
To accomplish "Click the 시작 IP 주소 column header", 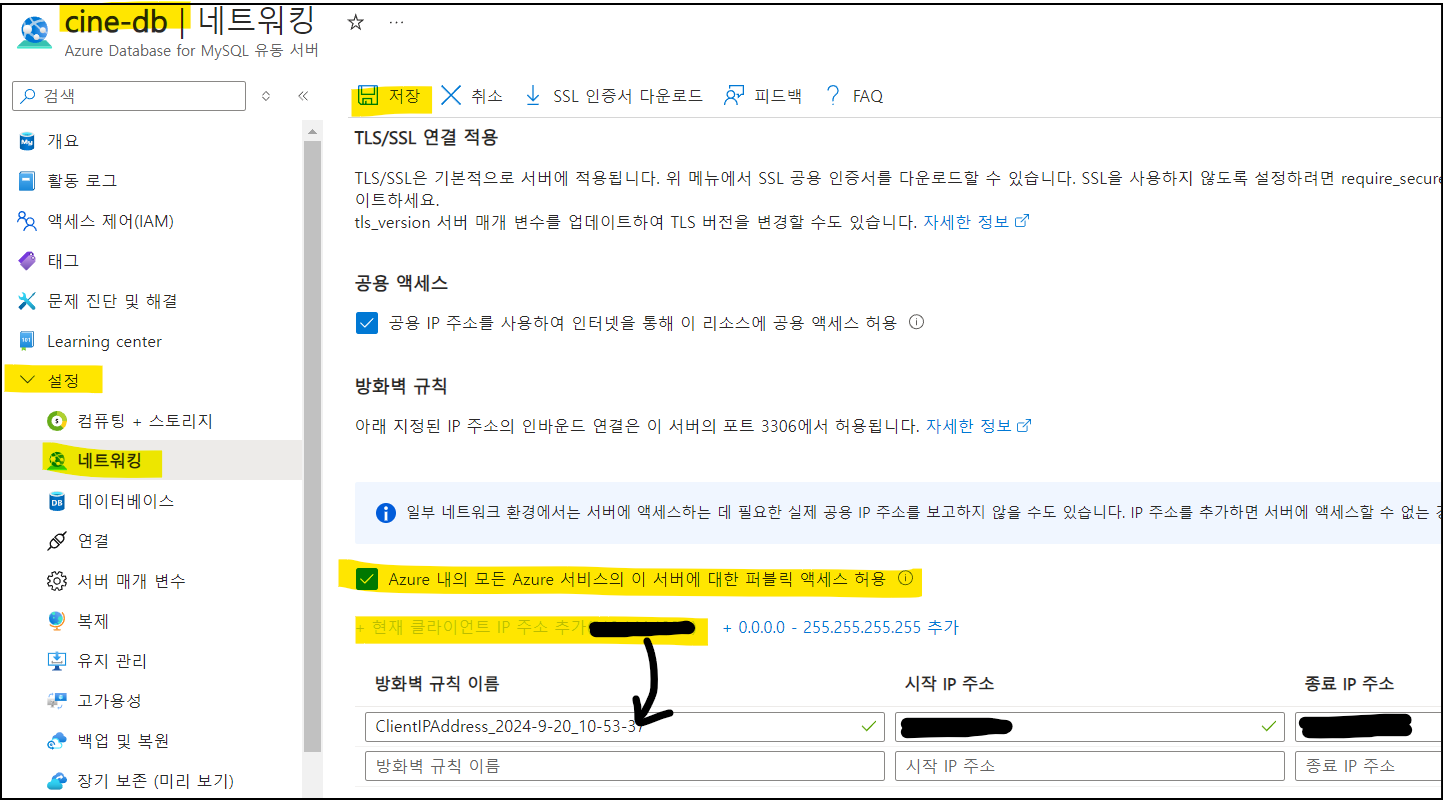I will pyautogui.click(x=949, y=684).
